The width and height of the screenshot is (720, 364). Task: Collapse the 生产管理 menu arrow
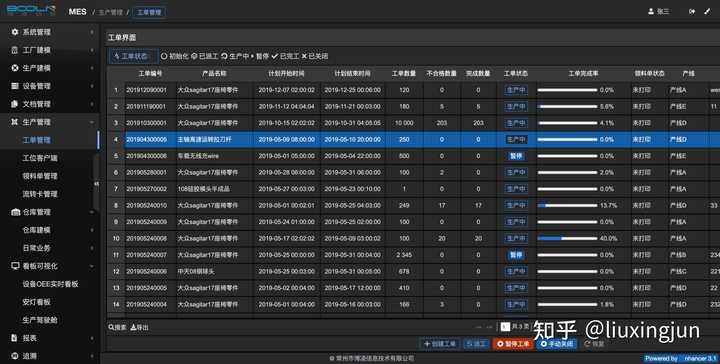pyautogui.click(x=92, y=122)
